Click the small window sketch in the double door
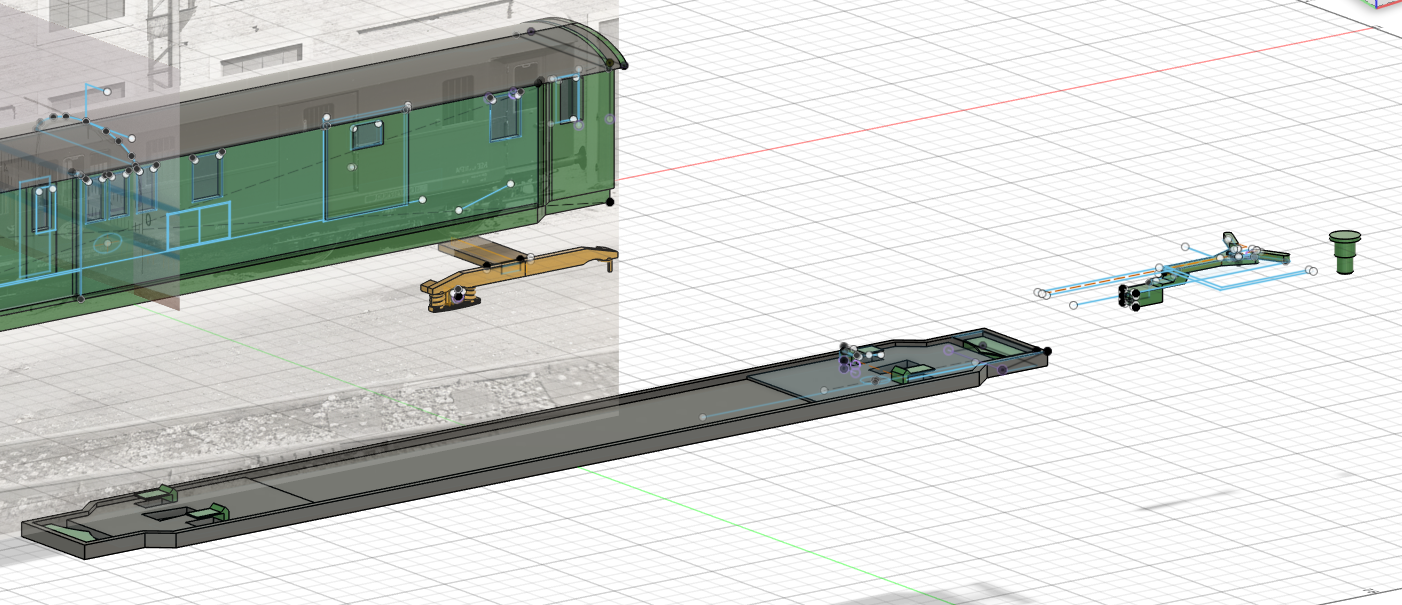This screenshot has height=605, width=1402. [x=367, y=135]
